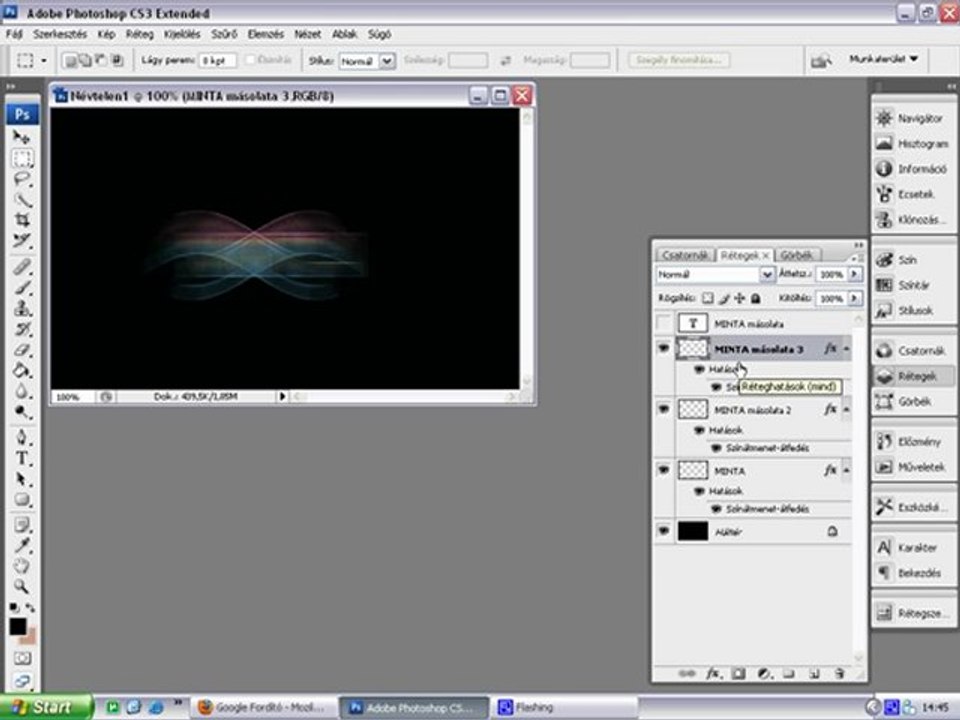Select the Crop tool

[x=22, y=220]
